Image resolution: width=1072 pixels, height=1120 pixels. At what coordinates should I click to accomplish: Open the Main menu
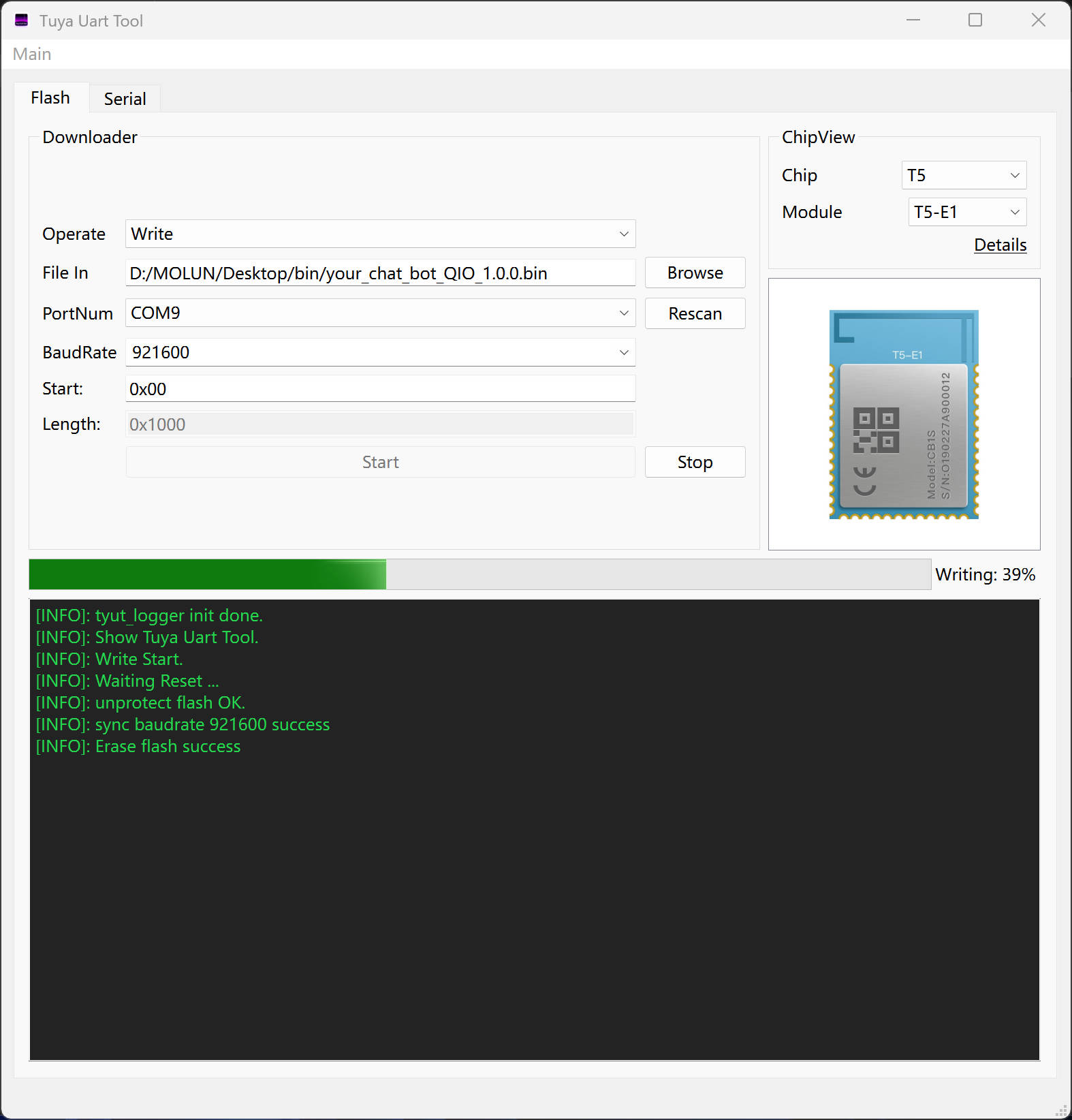pos(32,55)
